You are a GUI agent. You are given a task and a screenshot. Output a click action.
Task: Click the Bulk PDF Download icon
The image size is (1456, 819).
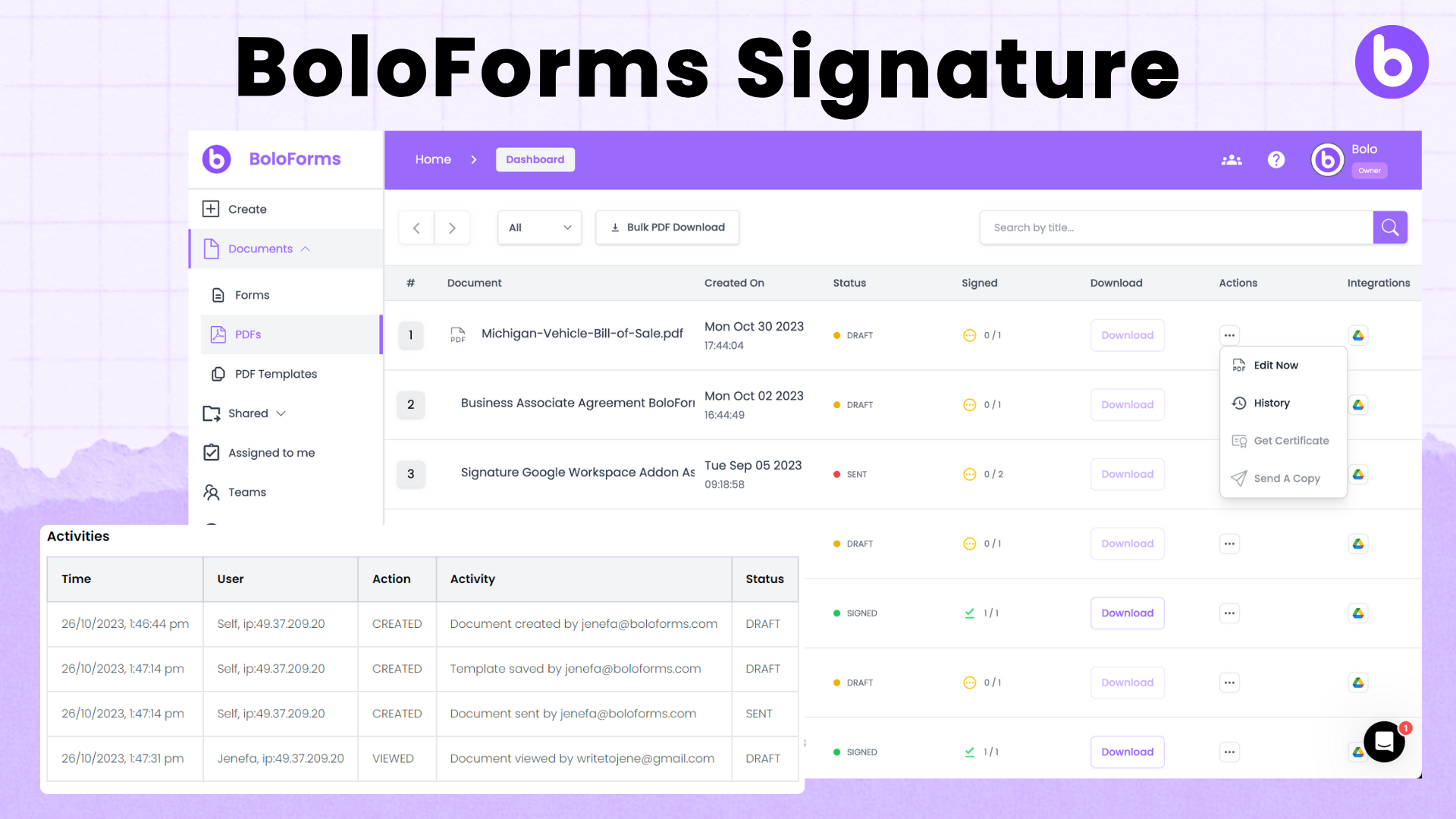point(615,227)
